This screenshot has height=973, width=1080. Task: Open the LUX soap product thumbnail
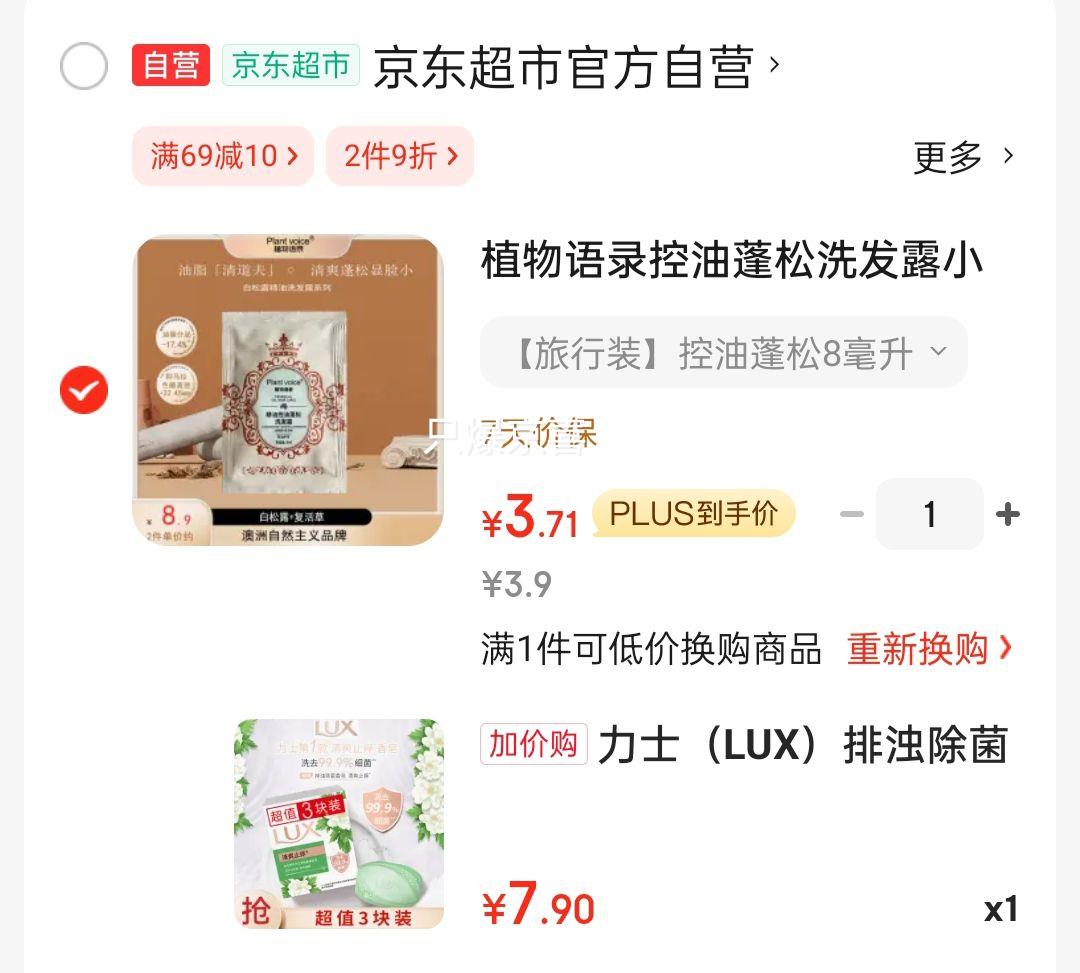pos(340,824)
